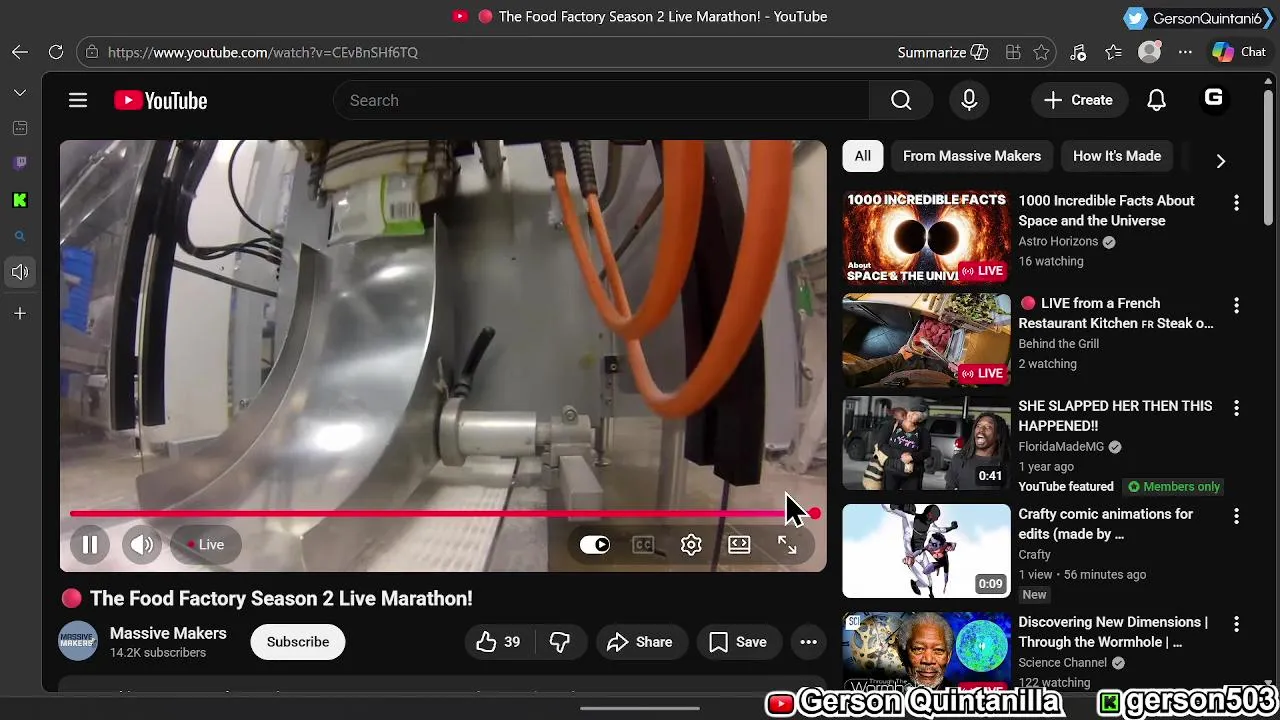This screenshot has width=1280, height=720.
Task: Open LIVE from a French Restaurant title
Action: (1116, 313)
